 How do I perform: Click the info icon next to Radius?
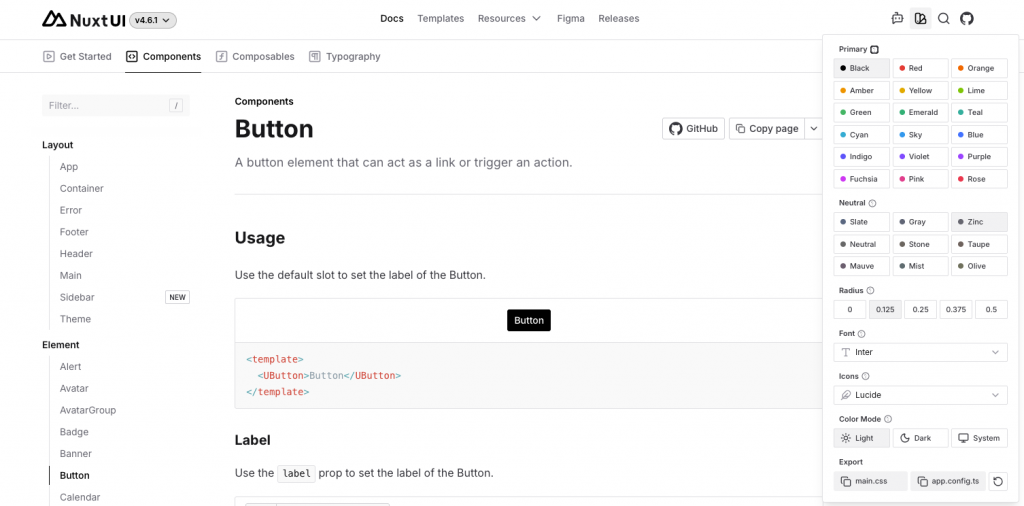(870, 291)
